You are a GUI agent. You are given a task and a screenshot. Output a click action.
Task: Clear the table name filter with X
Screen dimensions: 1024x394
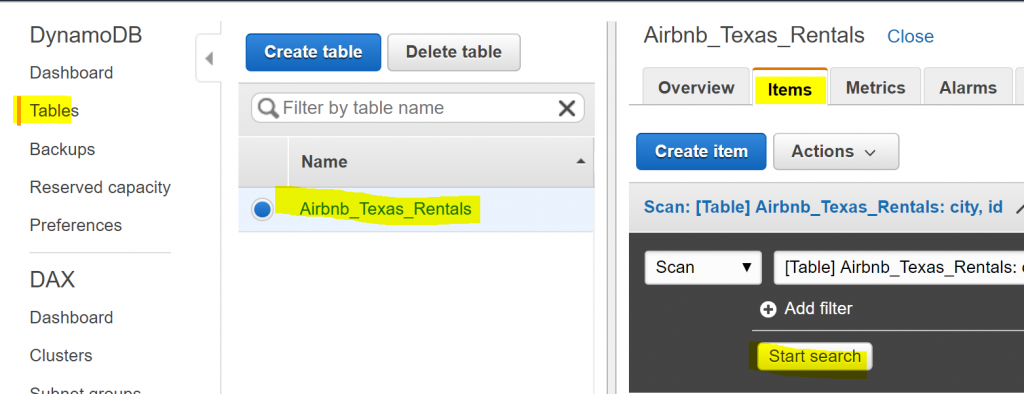pos(566,108)
